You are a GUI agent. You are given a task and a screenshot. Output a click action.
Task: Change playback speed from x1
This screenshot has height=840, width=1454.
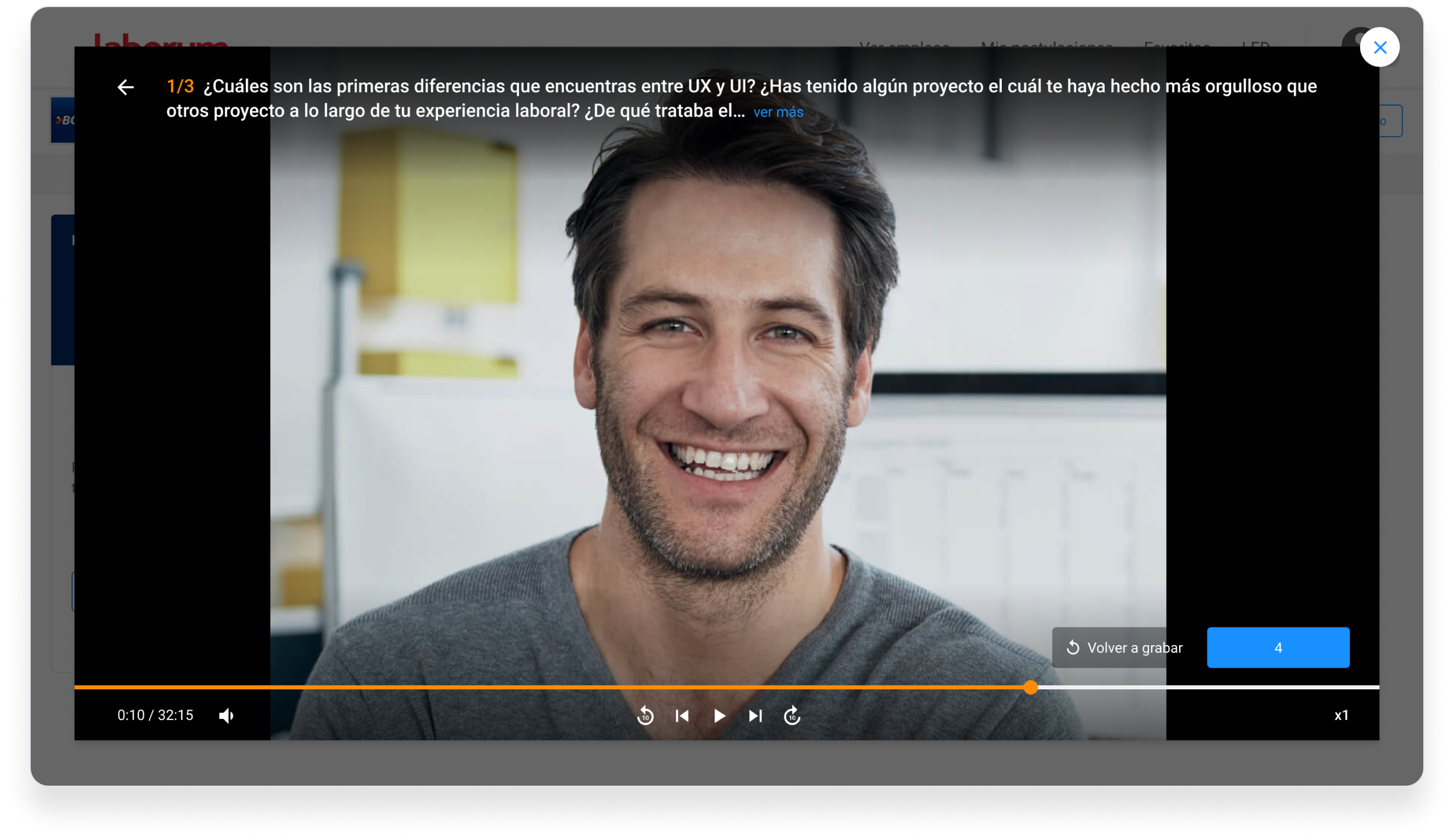click(x=1341, y=715)
